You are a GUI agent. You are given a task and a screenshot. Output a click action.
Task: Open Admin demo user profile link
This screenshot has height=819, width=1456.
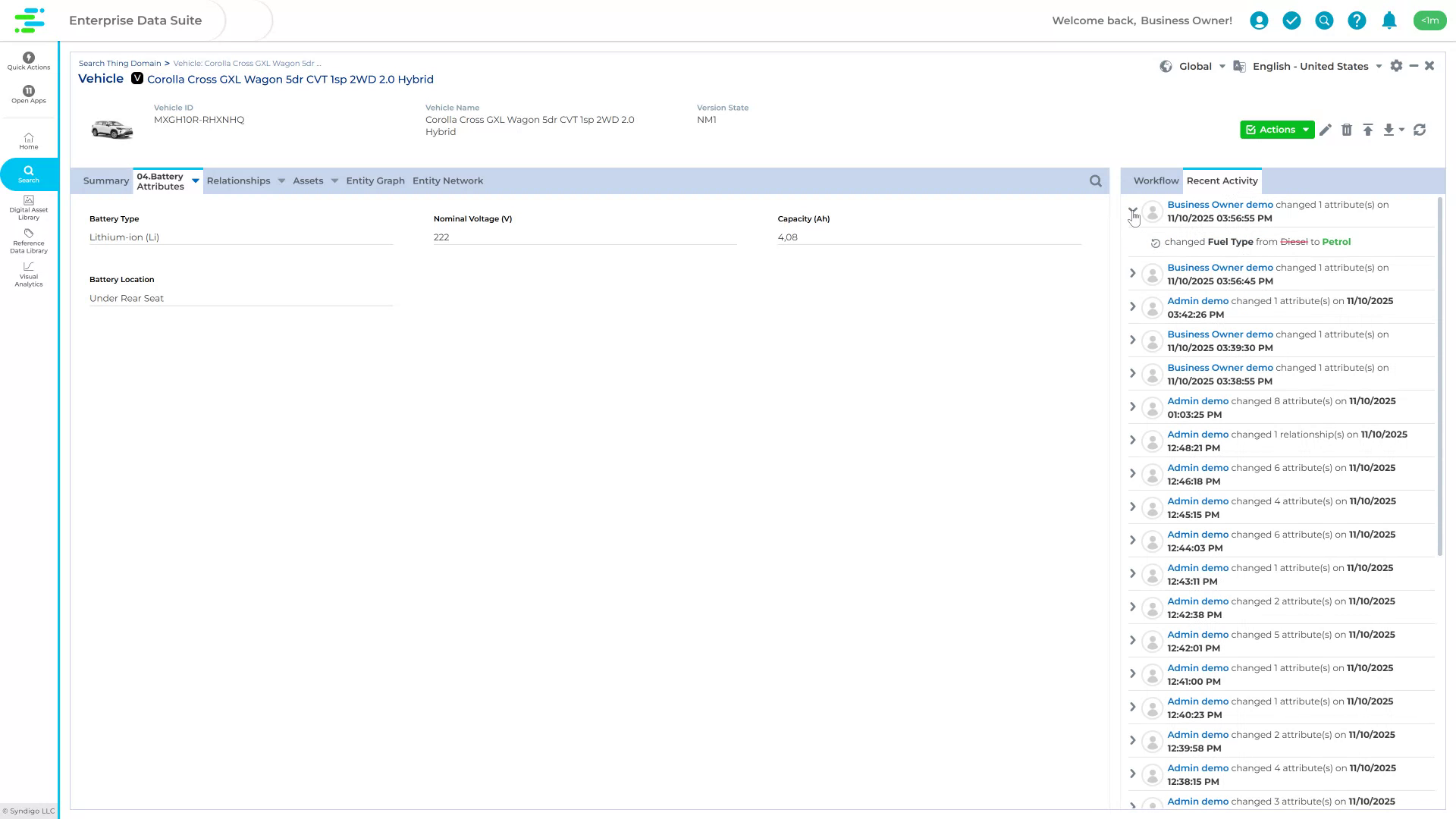(1197, 300)
